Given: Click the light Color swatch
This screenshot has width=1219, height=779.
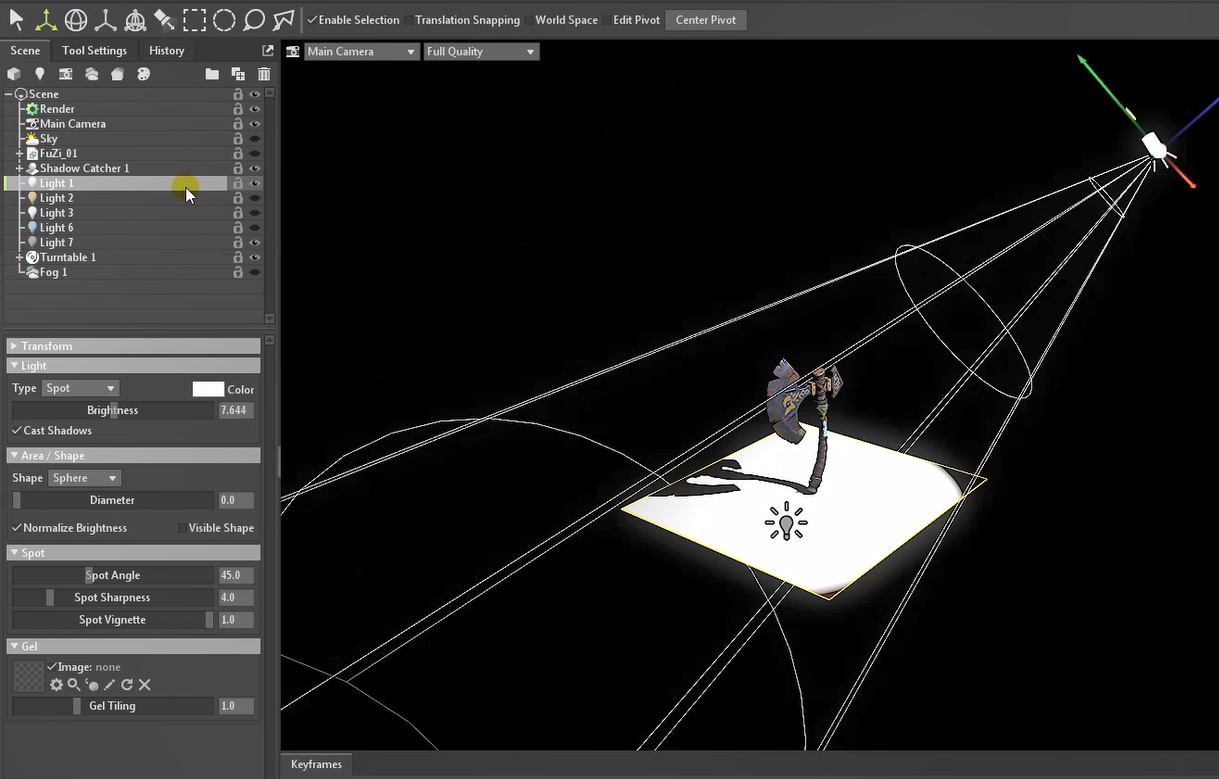Looking at the screenshot, I should [208, 389].
